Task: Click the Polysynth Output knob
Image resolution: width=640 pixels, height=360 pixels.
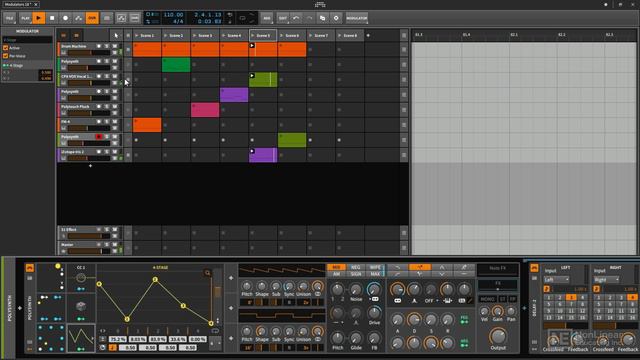Action: point(498,336)
